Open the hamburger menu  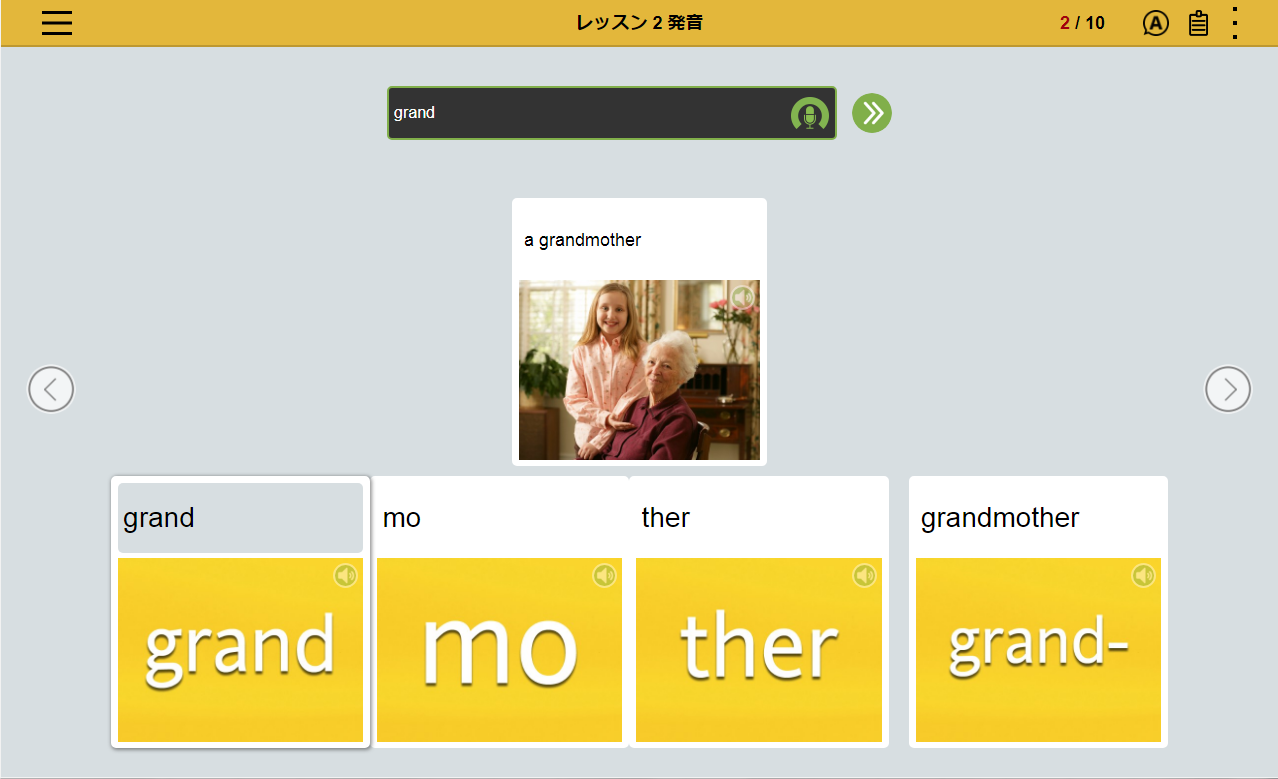pyautogui.click(x=57, y=22)
